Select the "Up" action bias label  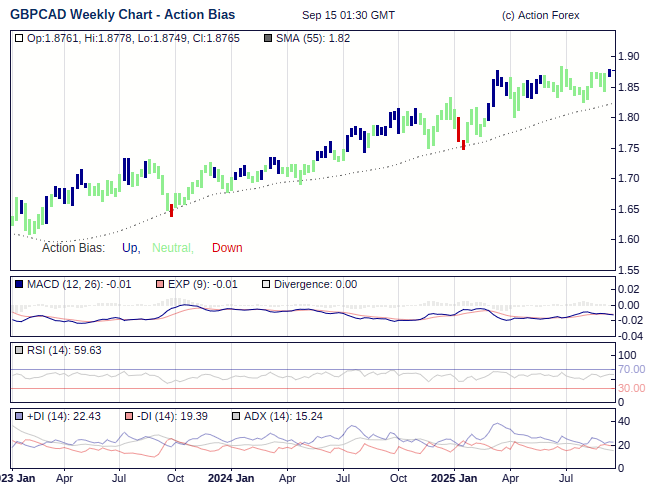coord(130,248)
